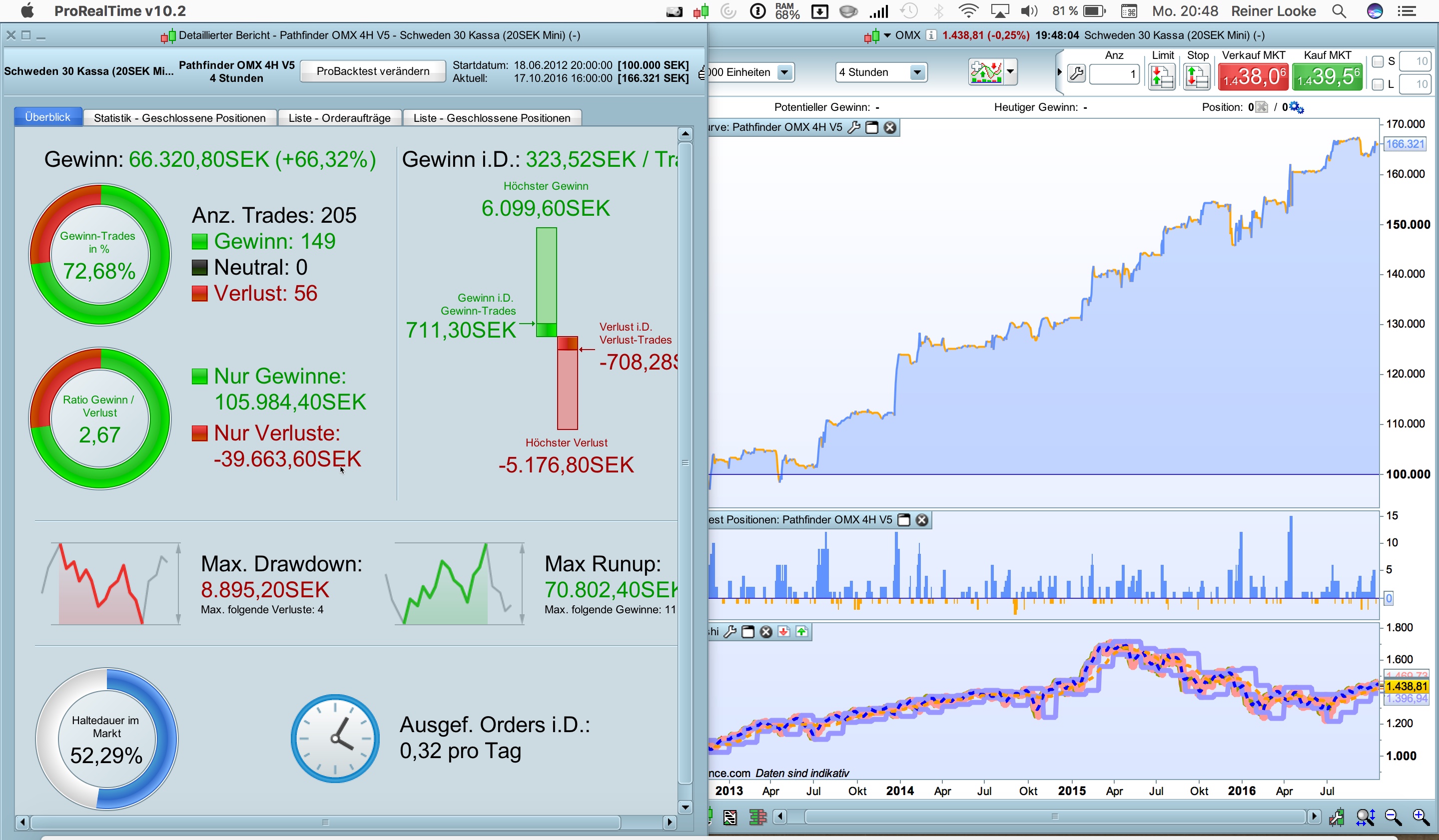Viewport: 1439px width, 840px height.
Task: Open Statistik - Geschlossene Positionen tab
Action: [180, 118]
